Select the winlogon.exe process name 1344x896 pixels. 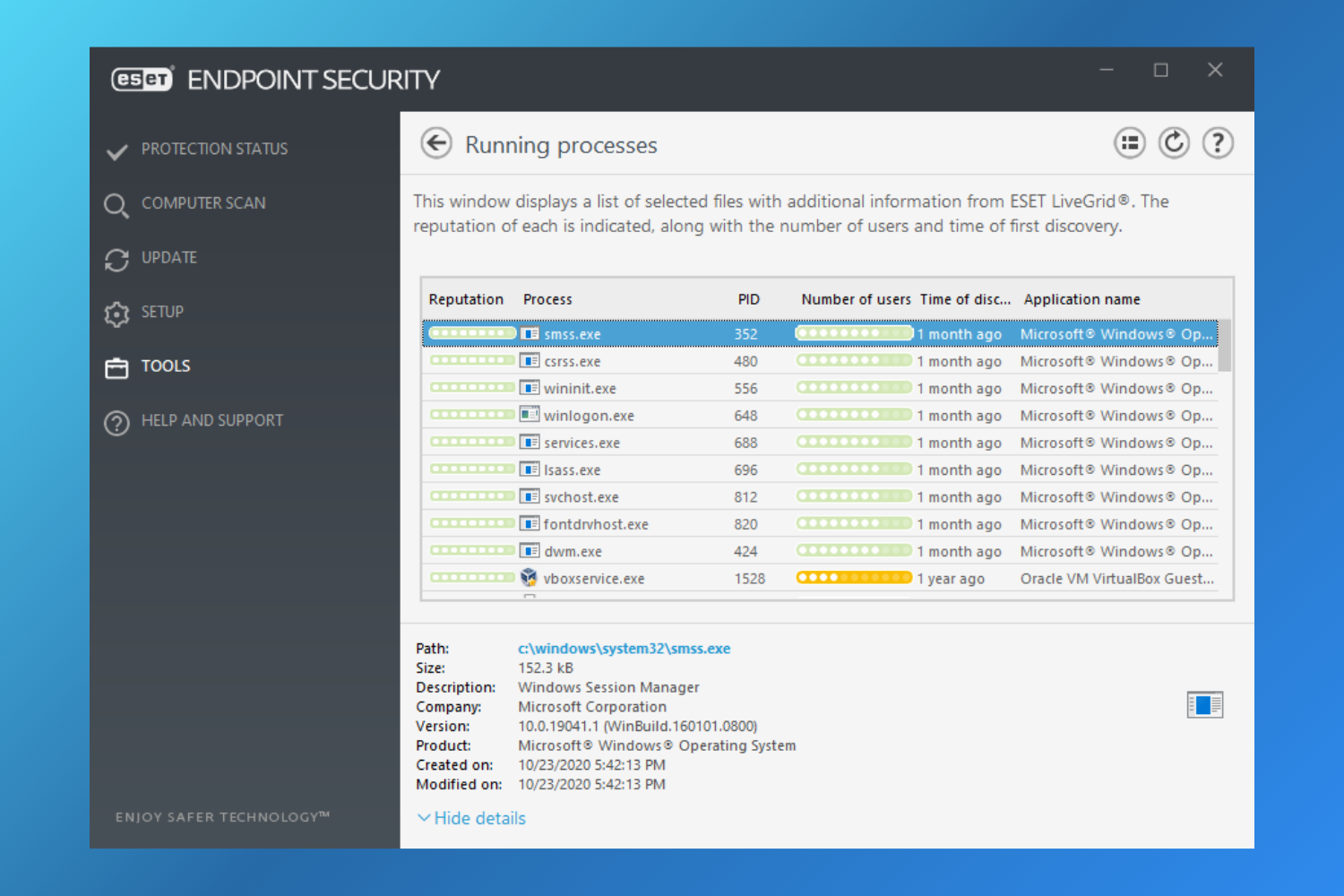tap(589, 416)
